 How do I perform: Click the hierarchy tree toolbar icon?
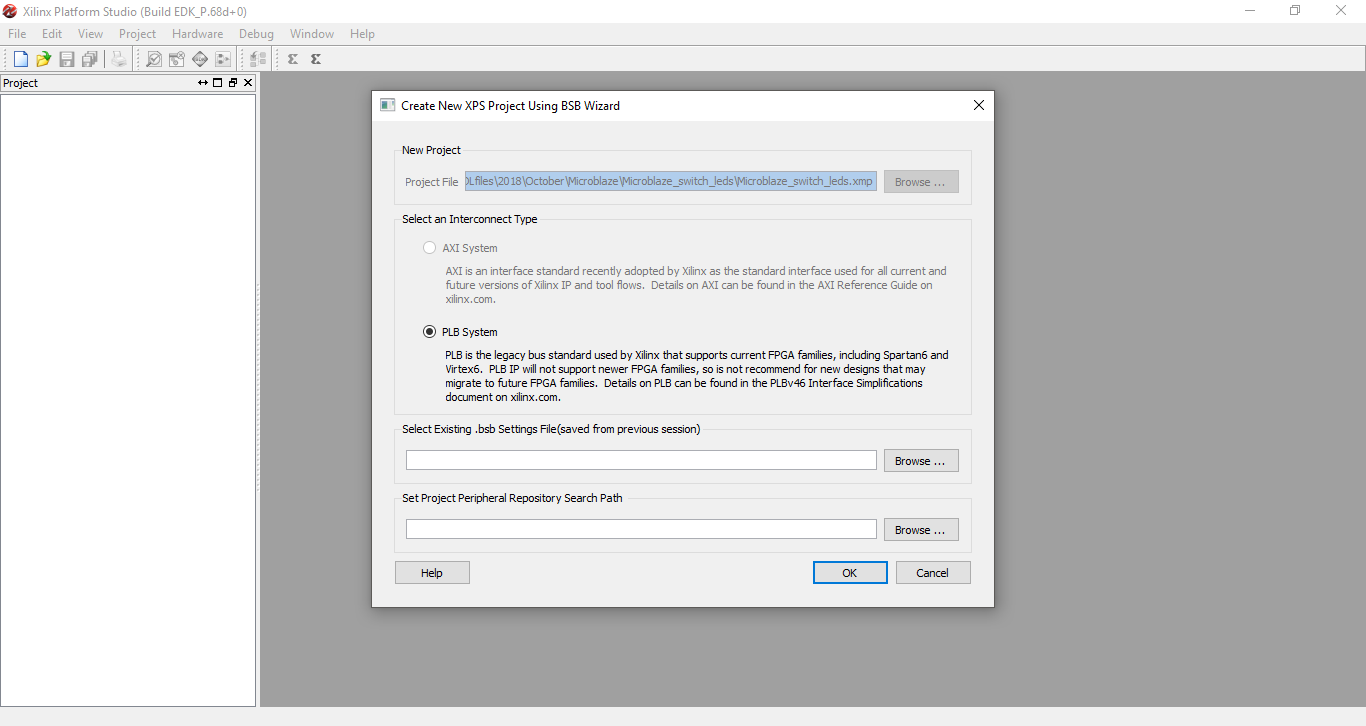point(258,59)
